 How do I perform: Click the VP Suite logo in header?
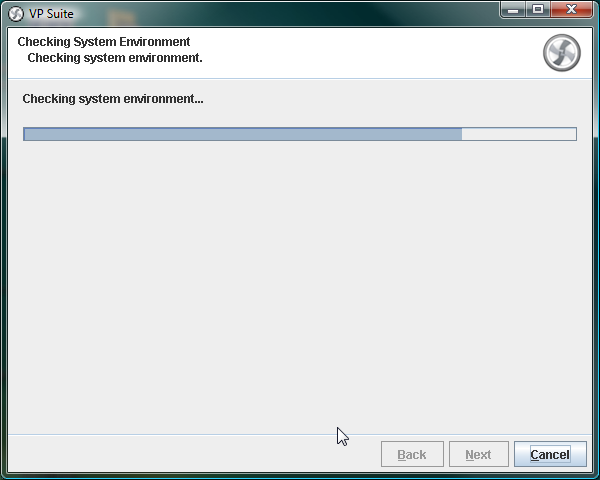(561, 53)
